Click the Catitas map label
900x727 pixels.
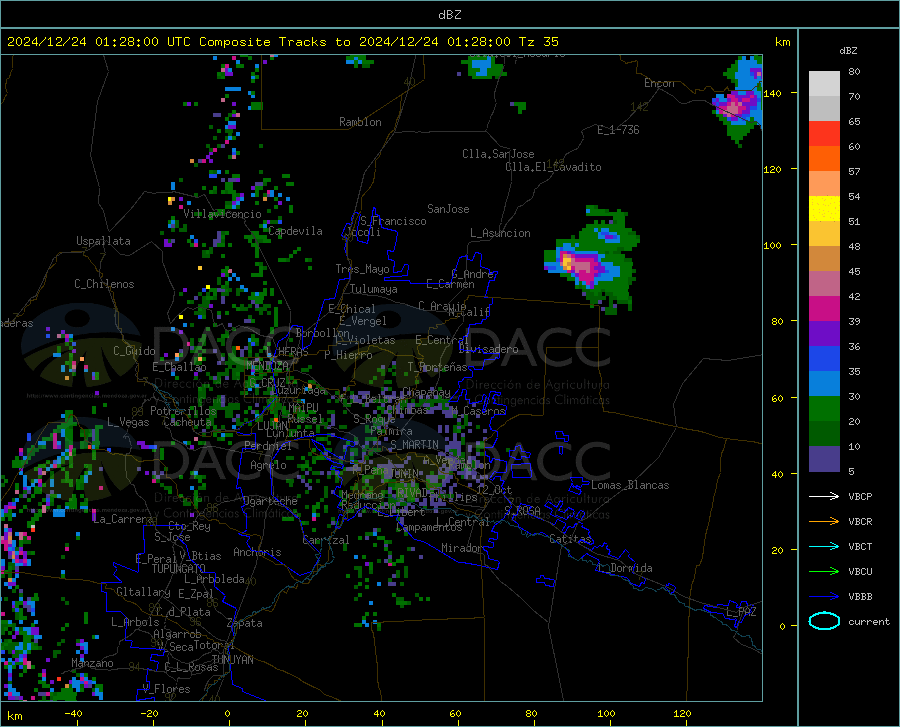click(571, 539)
